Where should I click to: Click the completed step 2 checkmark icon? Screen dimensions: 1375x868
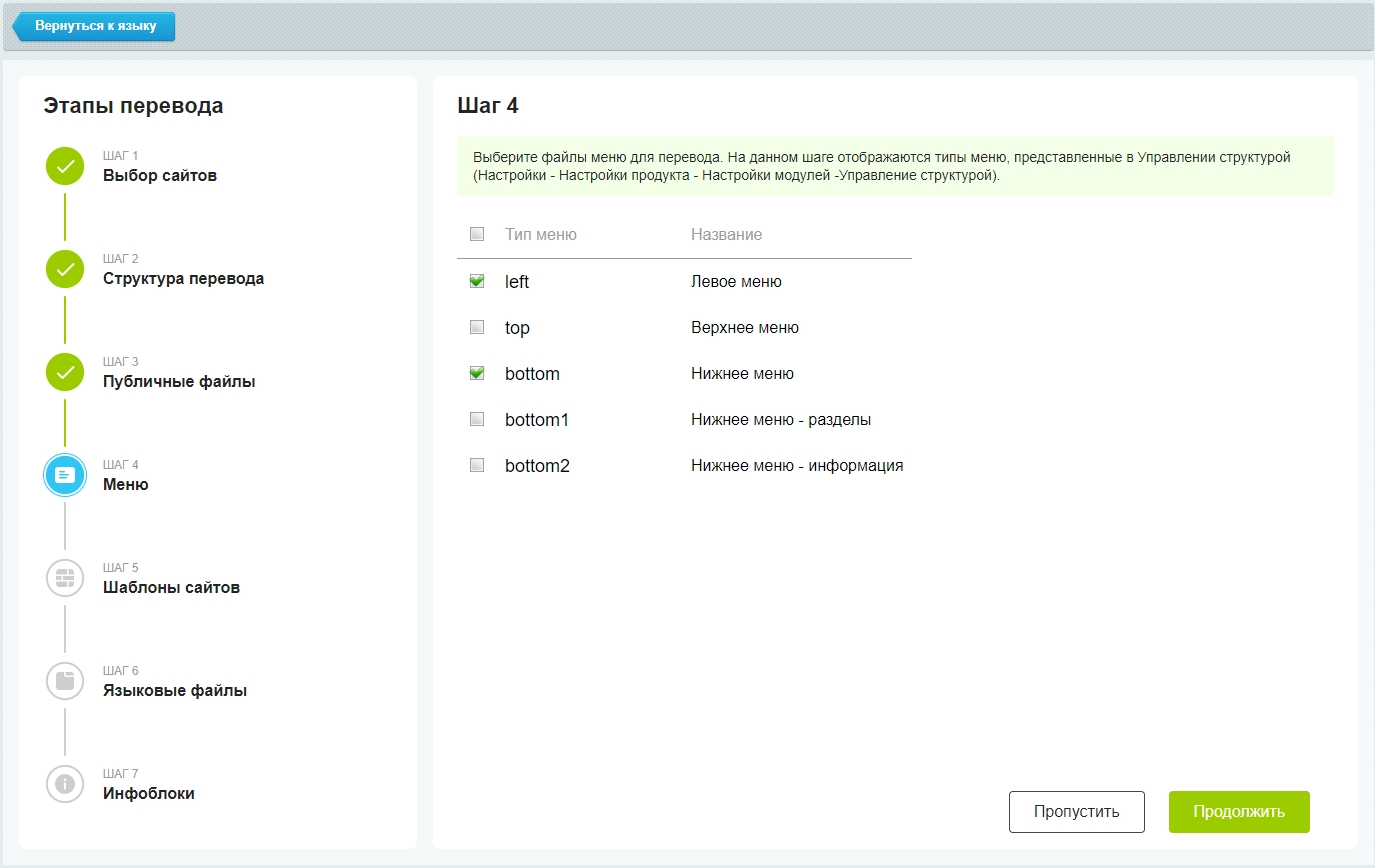(65, 269)
